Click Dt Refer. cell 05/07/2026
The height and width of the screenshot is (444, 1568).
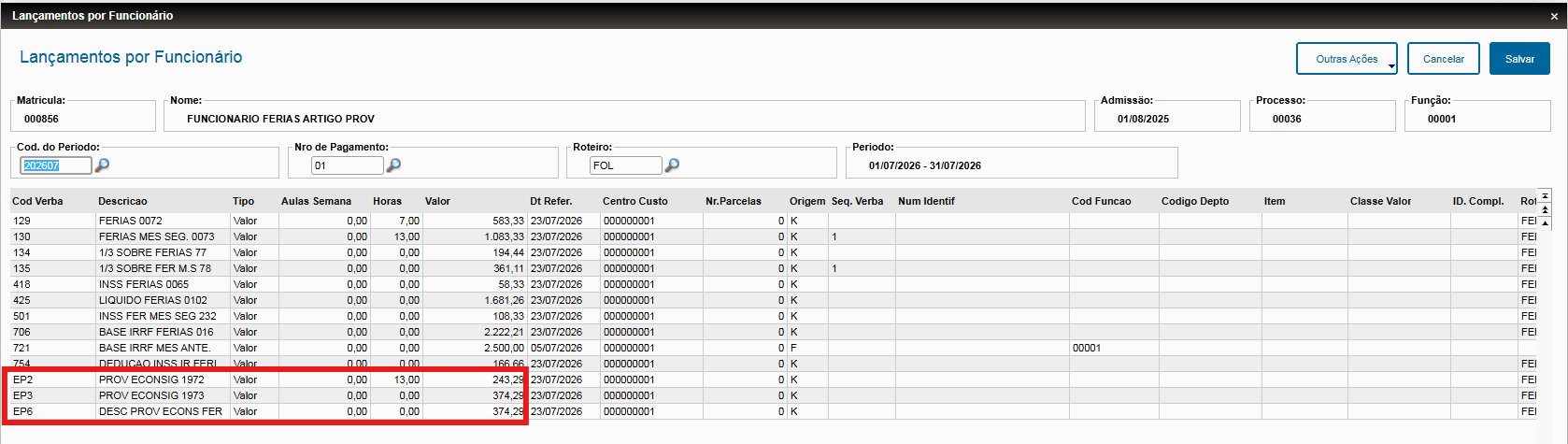coord(563,348)
